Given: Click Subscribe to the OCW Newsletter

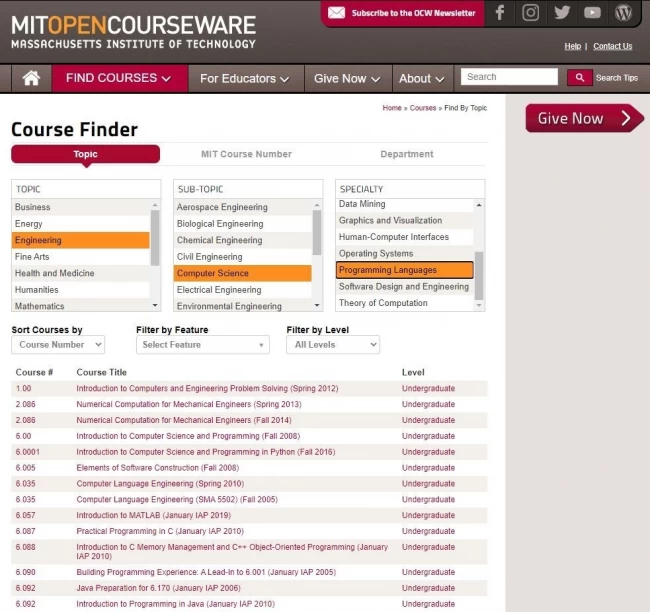Looking at the screenshot, I should 413,13.
